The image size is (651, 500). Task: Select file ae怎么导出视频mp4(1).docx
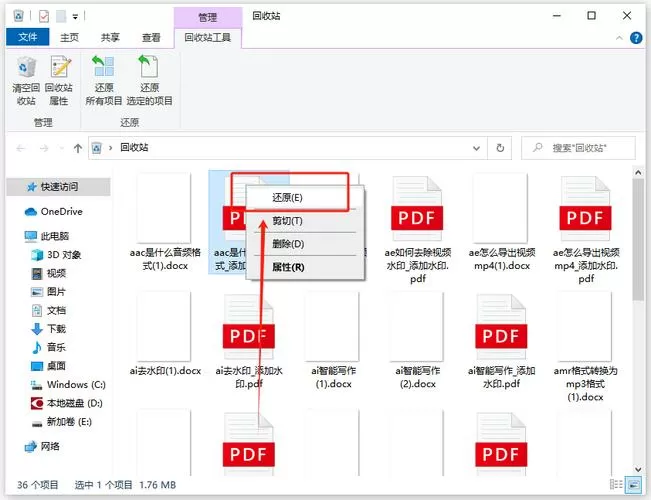coord(502,222)
